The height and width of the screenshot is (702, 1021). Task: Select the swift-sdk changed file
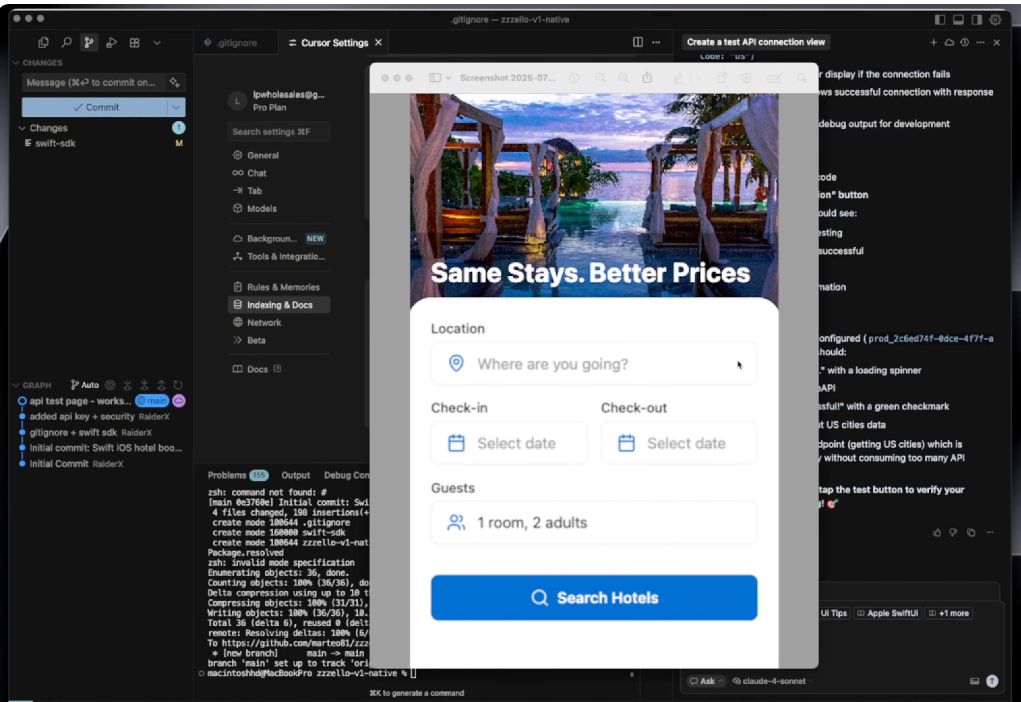click(x=55, y=143)
